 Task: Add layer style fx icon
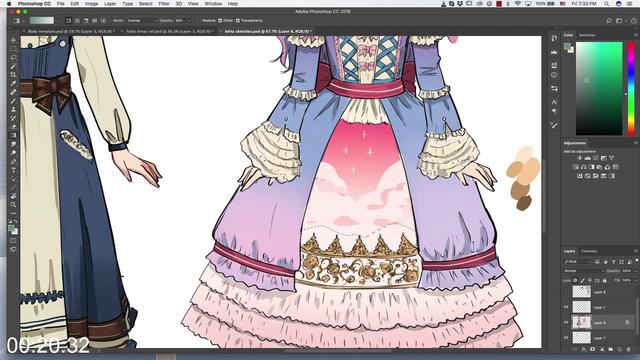coord(584,349)
